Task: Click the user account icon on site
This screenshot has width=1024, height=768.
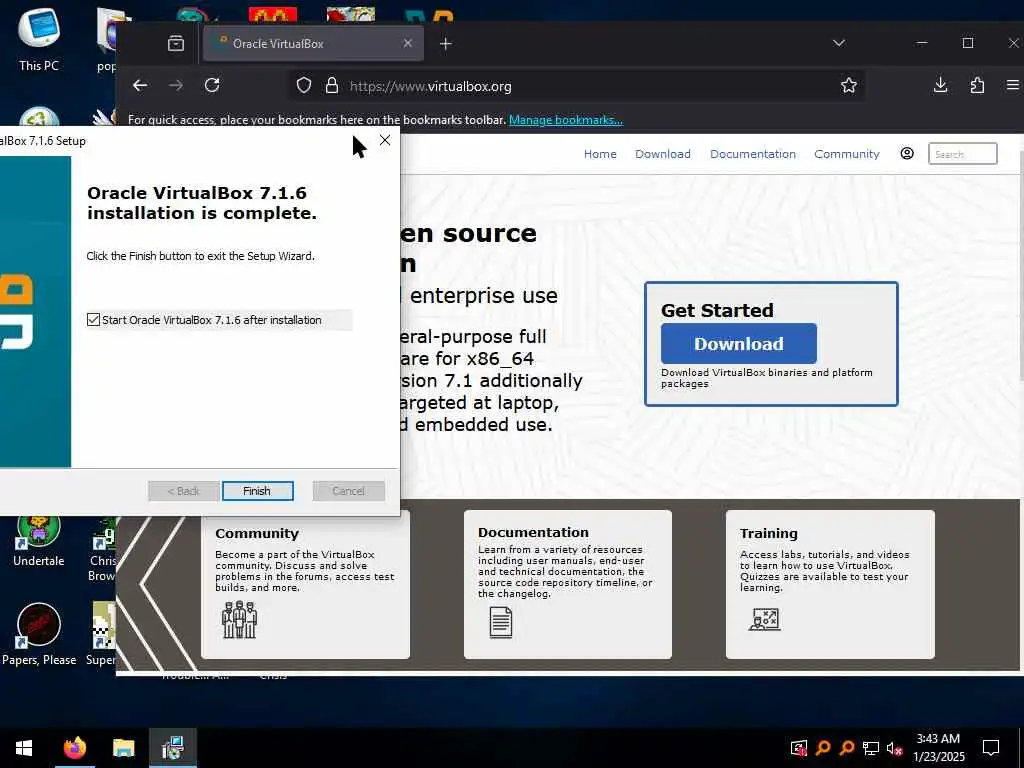Action: pyautogui.click(x=906, y=153)
